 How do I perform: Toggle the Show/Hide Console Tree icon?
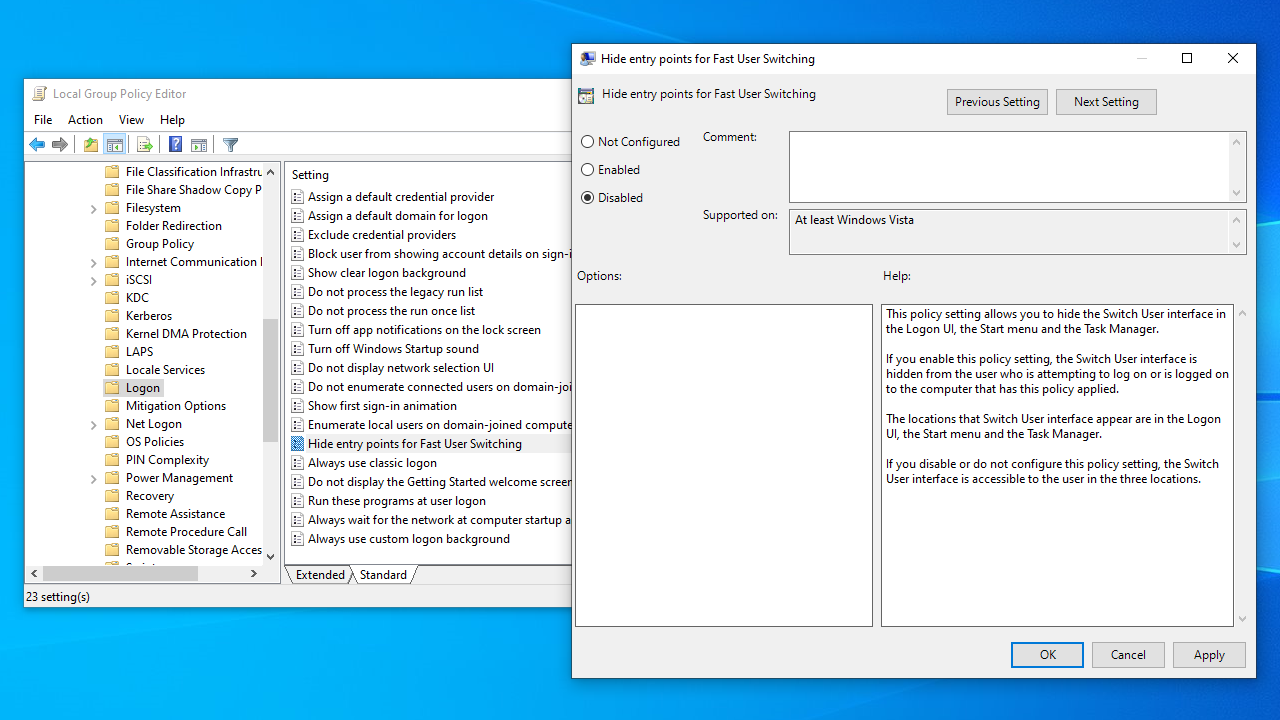(115, 145)
